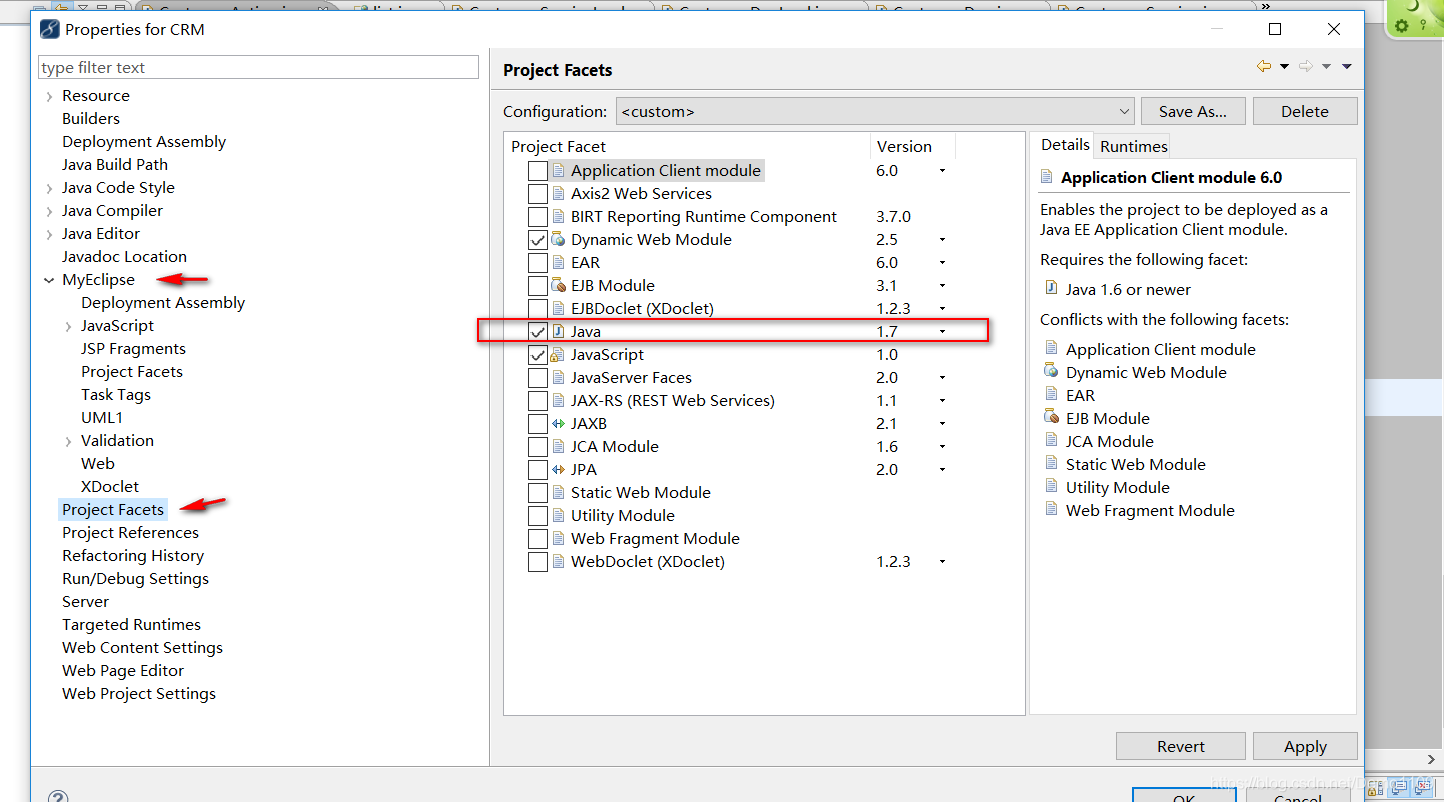The image size is (1444, 802).
Task: Click the back navigation arrow icon
Action: pos(1264,66)
